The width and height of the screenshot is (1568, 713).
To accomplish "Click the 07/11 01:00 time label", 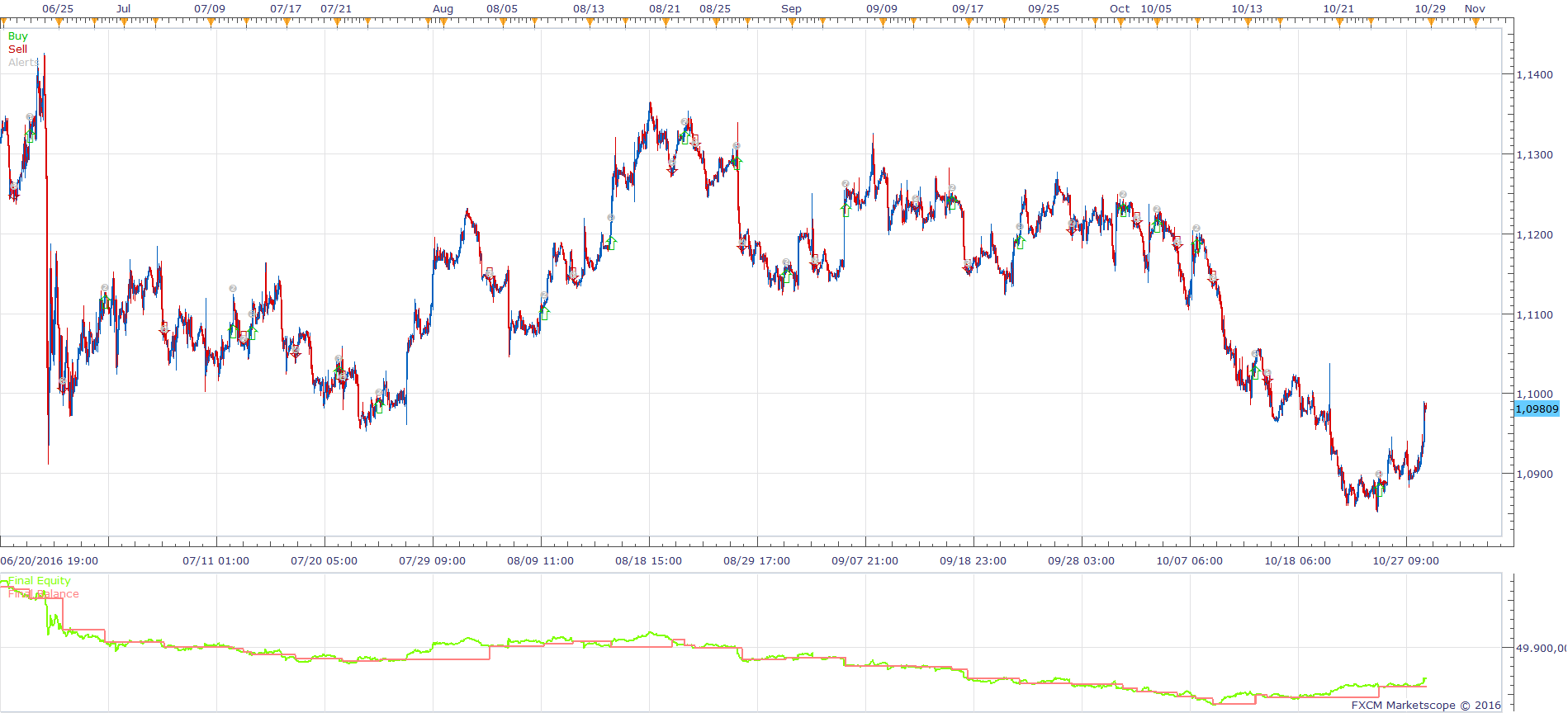I will coord(216,561).
